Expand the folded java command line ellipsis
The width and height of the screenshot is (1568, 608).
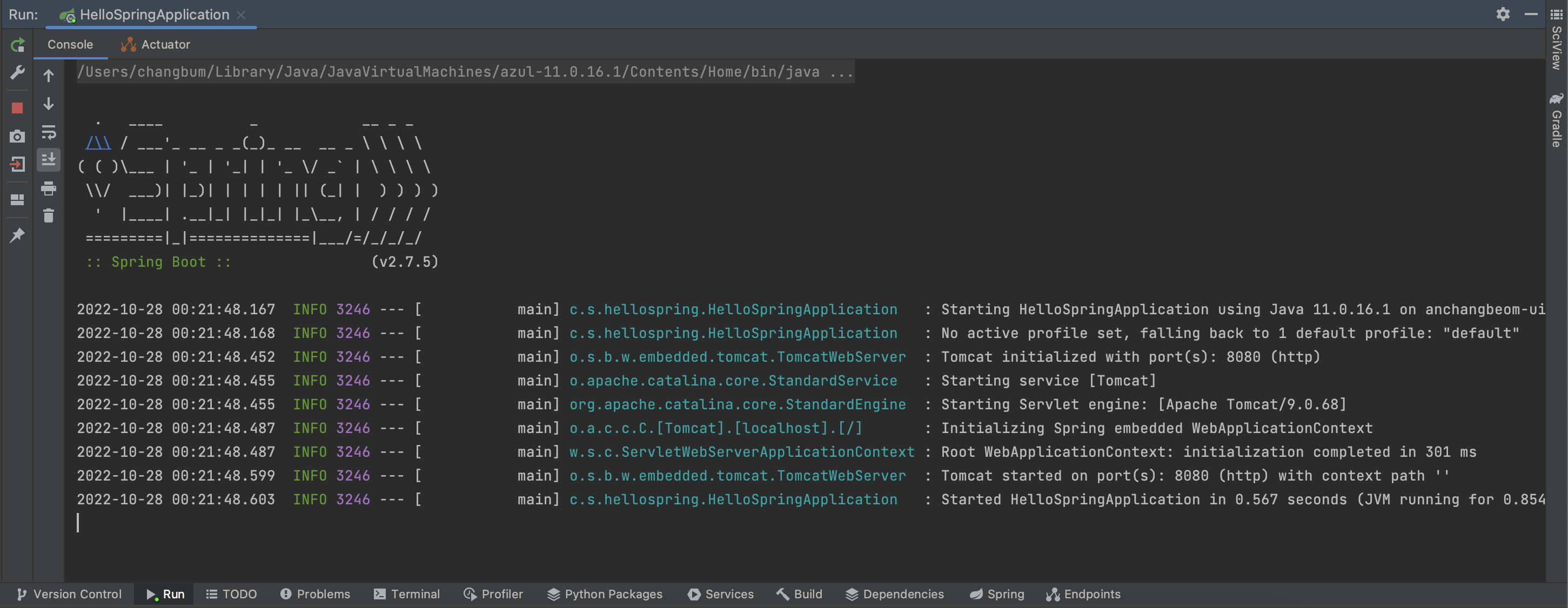point(841,72)
